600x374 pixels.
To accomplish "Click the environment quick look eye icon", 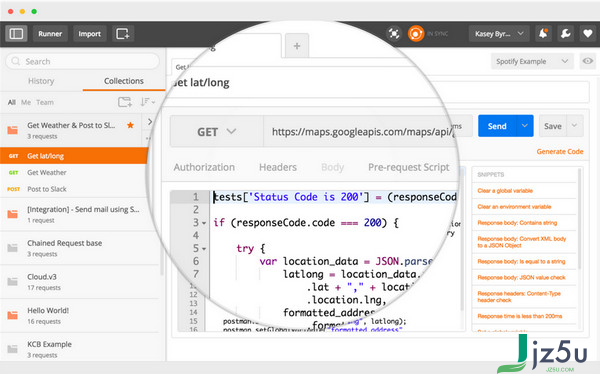I will coord(588,61).
